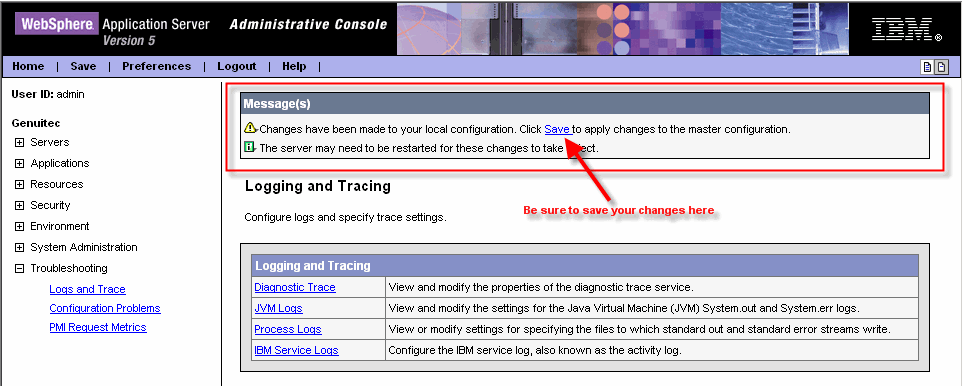Select Logout in the top menu bar

tap(236, 66)
